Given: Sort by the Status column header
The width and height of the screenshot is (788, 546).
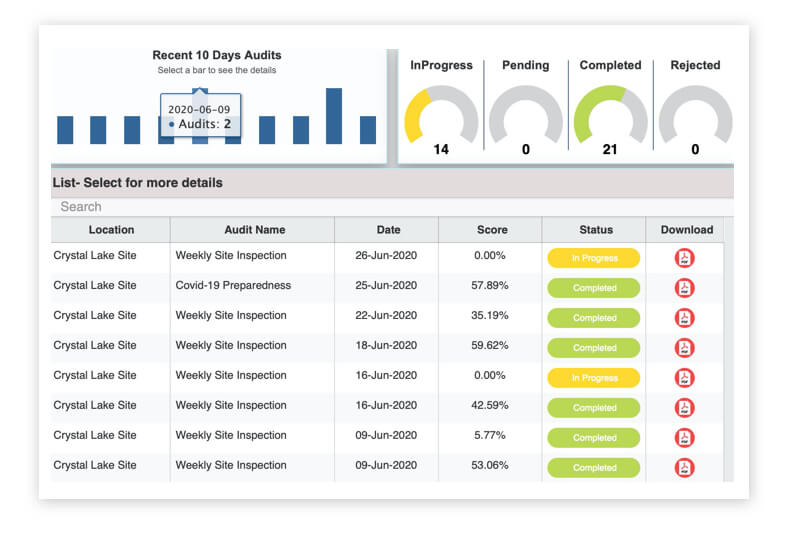Looking at the screenshot, I should click(x=596, y=230).
